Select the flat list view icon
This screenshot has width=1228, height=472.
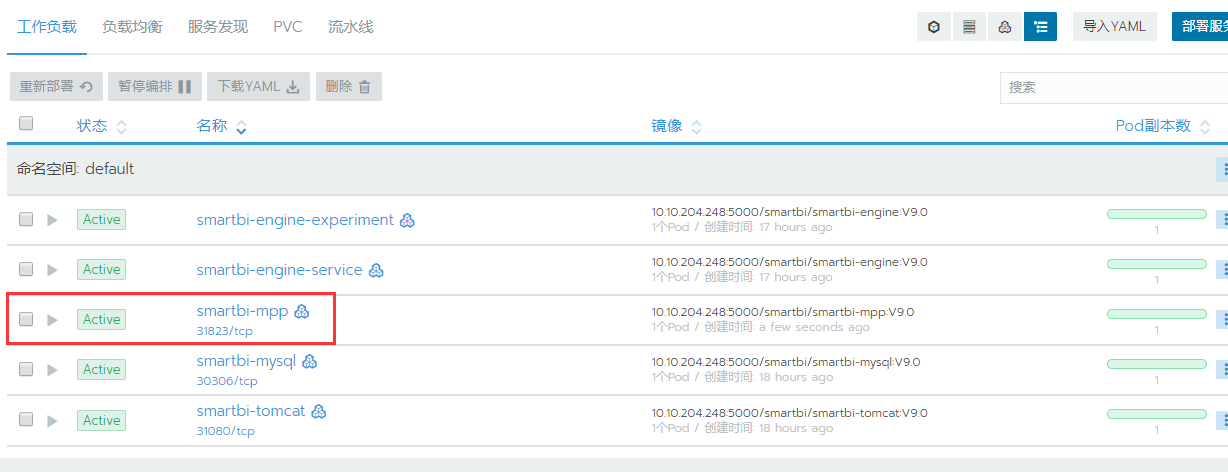(x=969, y=27)
